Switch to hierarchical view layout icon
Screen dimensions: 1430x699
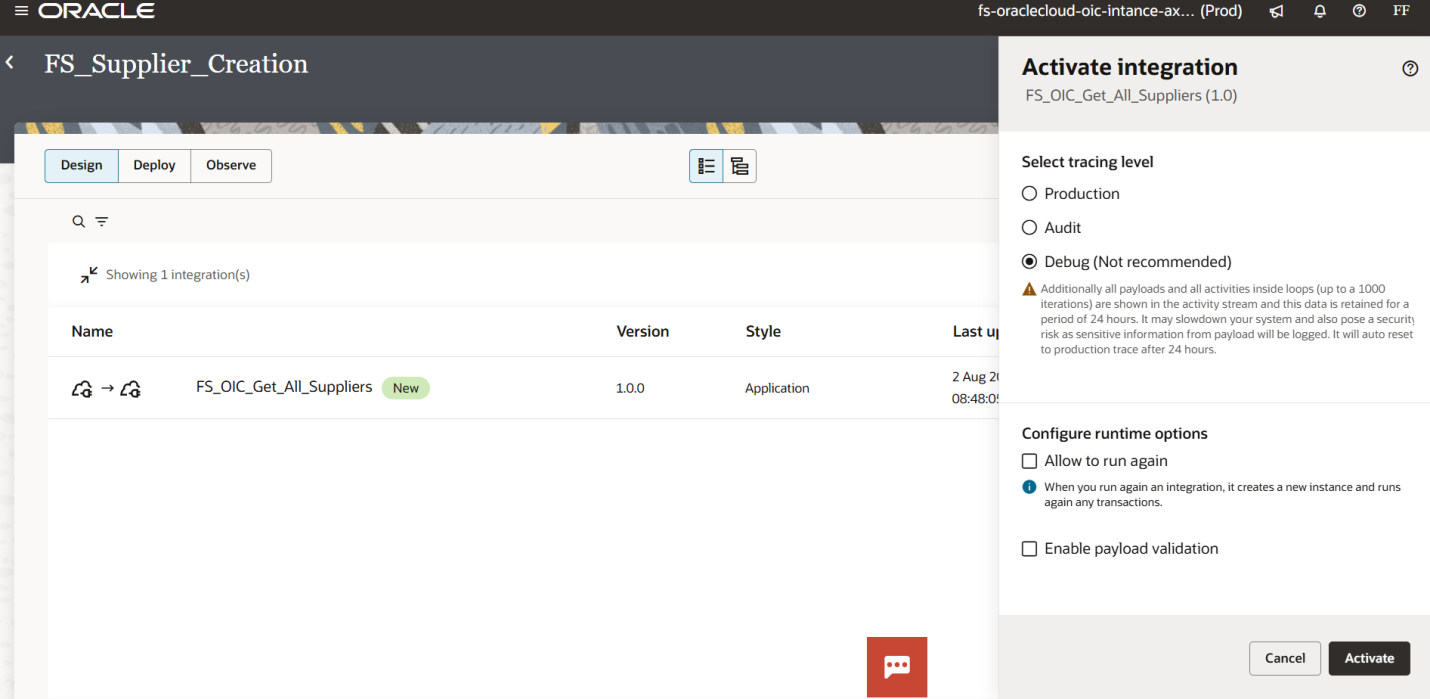point(740,166)
